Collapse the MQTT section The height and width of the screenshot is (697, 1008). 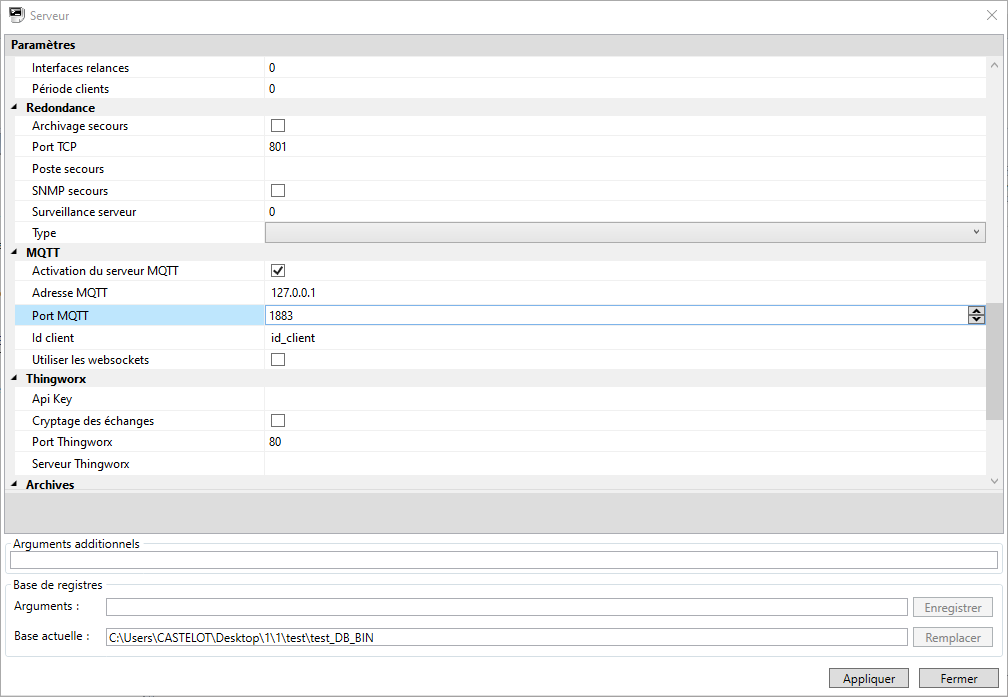(14, 253)
